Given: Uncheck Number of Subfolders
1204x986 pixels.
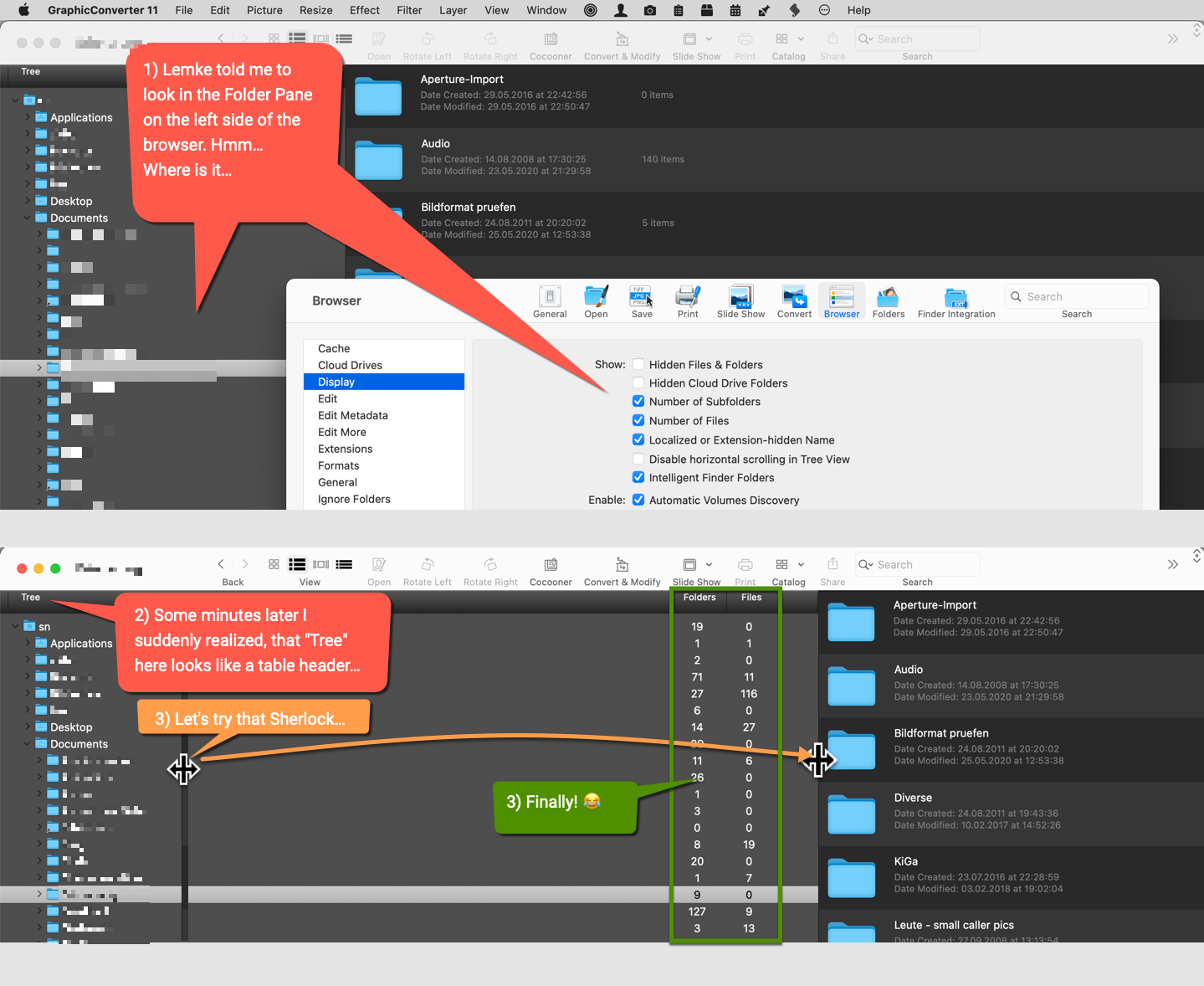Looking at the screenshot, I should 638,401.
